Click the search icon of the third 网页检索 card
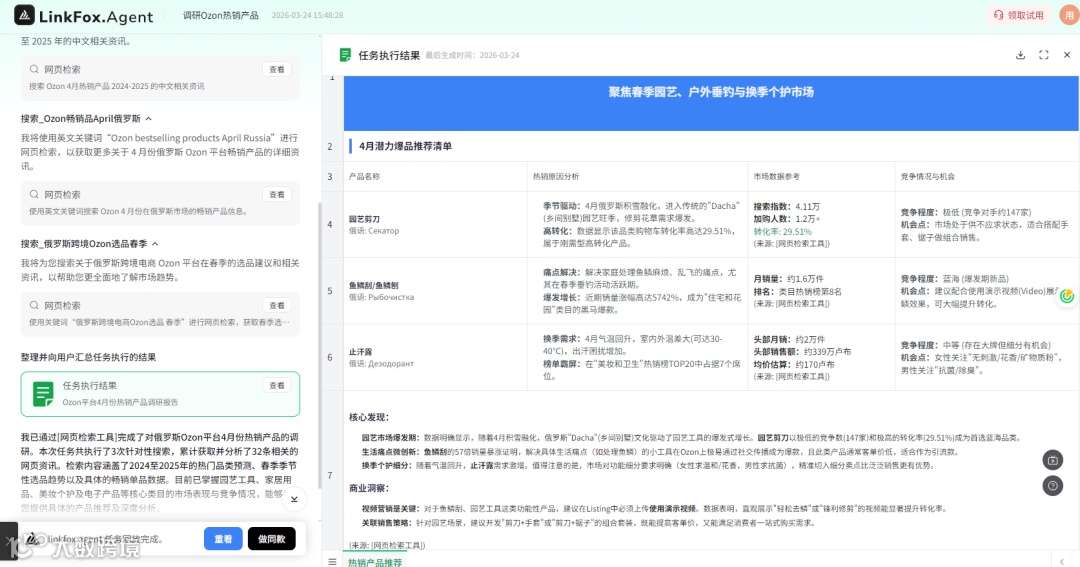The image size is (1080, 567). 34,306
